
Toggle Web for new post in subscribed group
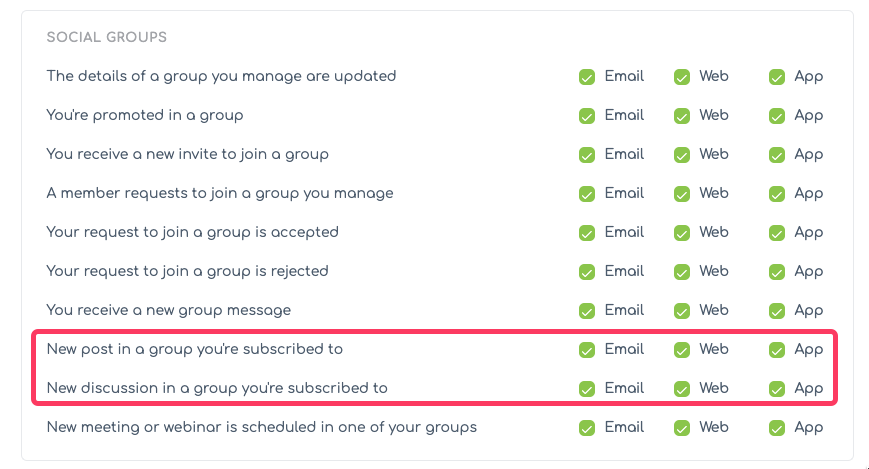coord(682,350)
